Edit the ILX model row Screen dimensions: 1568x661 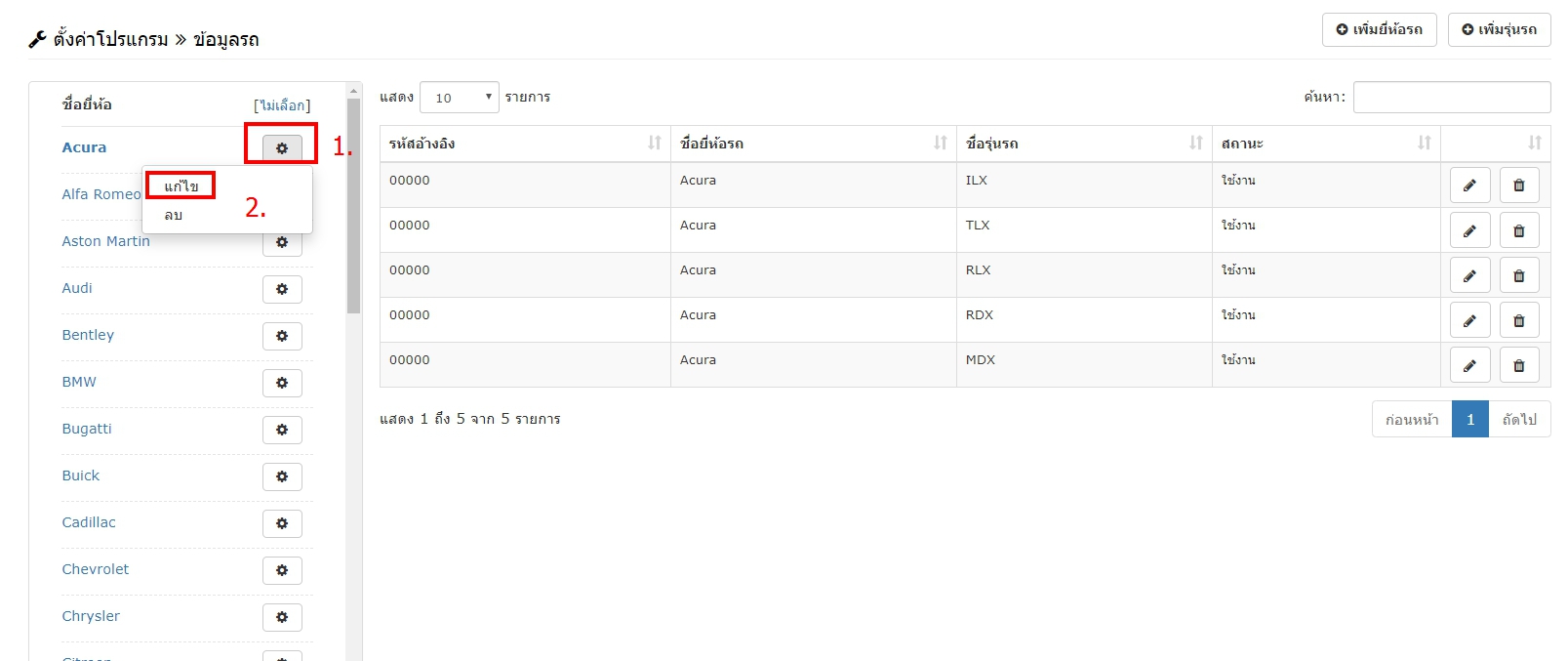(1469, 186)
